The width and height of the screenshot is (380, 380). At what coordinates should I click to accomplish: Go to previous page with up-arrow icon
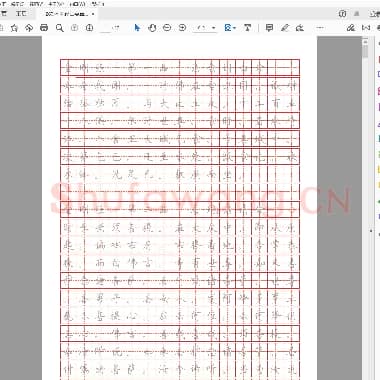click(75, 28)
